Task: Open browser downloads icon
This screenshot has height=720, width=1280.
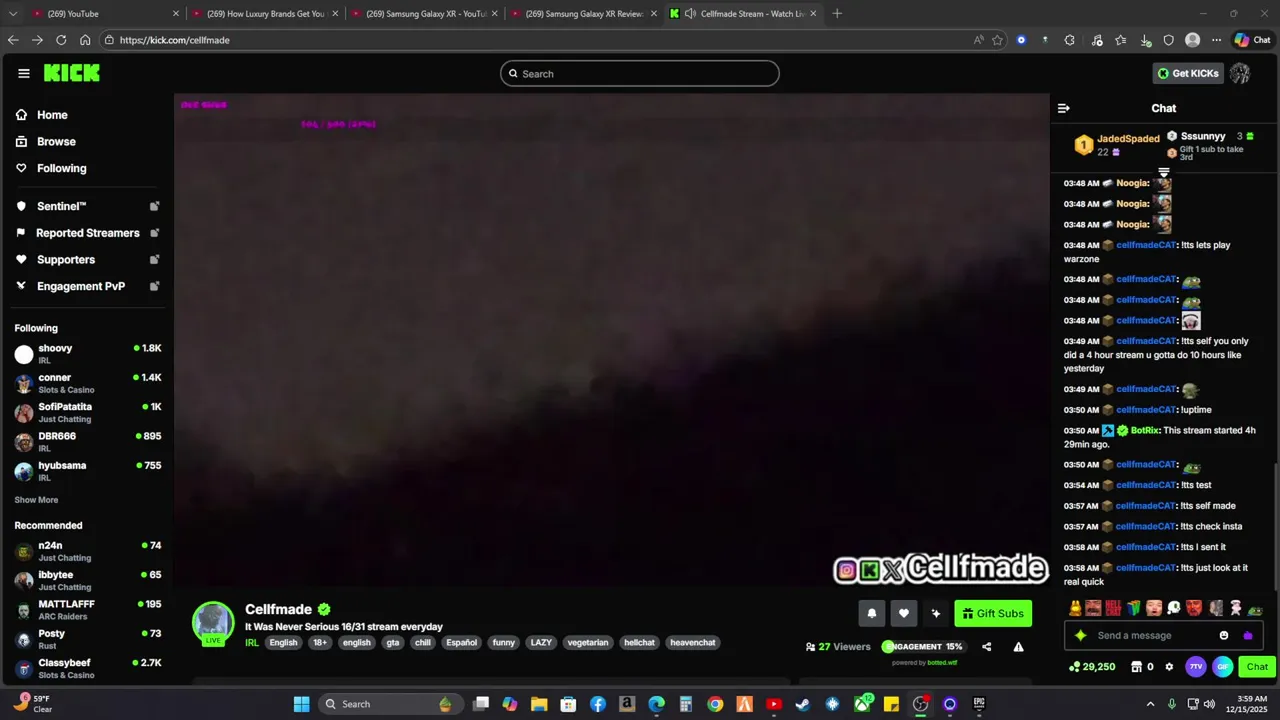Action: (1144, 40)
